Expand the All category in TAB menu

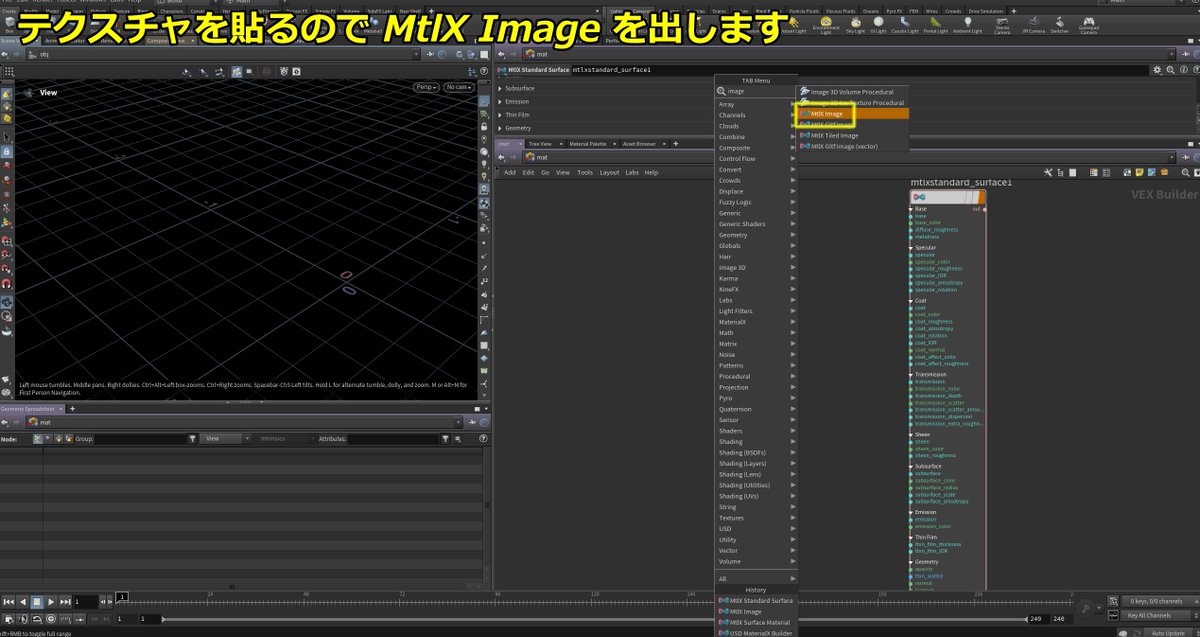click(x=757, y=578)
